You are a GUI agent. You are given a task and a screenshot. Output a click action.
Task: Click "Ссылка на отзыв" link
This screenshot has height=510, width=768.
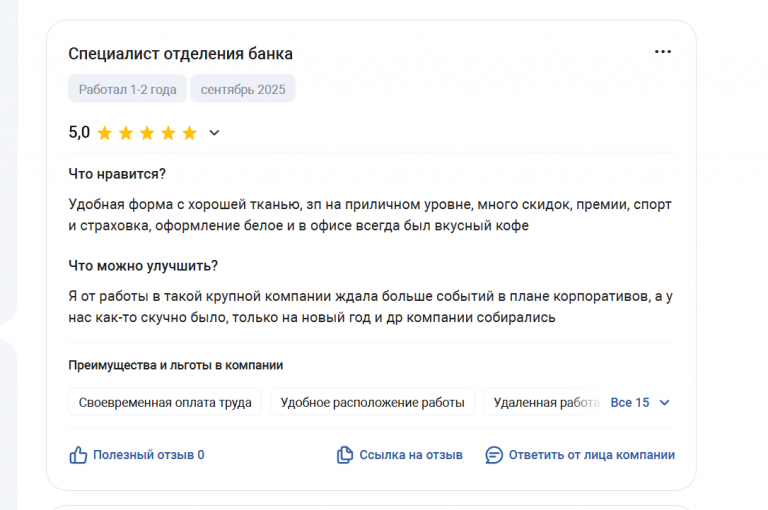coord(411,455)
